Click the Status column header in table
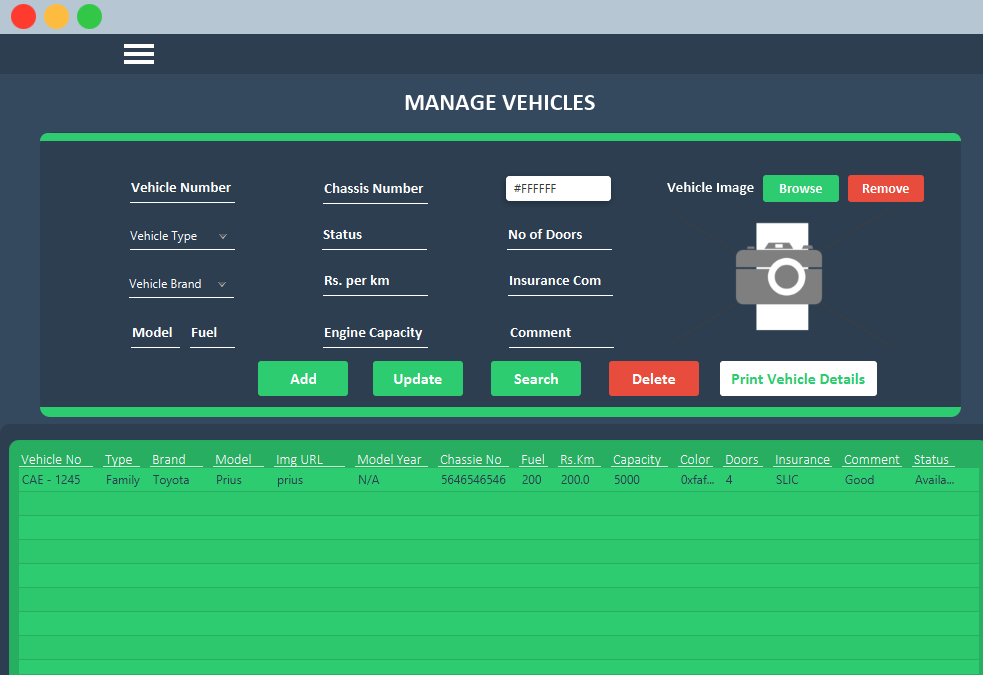 (x=932, y=459)
